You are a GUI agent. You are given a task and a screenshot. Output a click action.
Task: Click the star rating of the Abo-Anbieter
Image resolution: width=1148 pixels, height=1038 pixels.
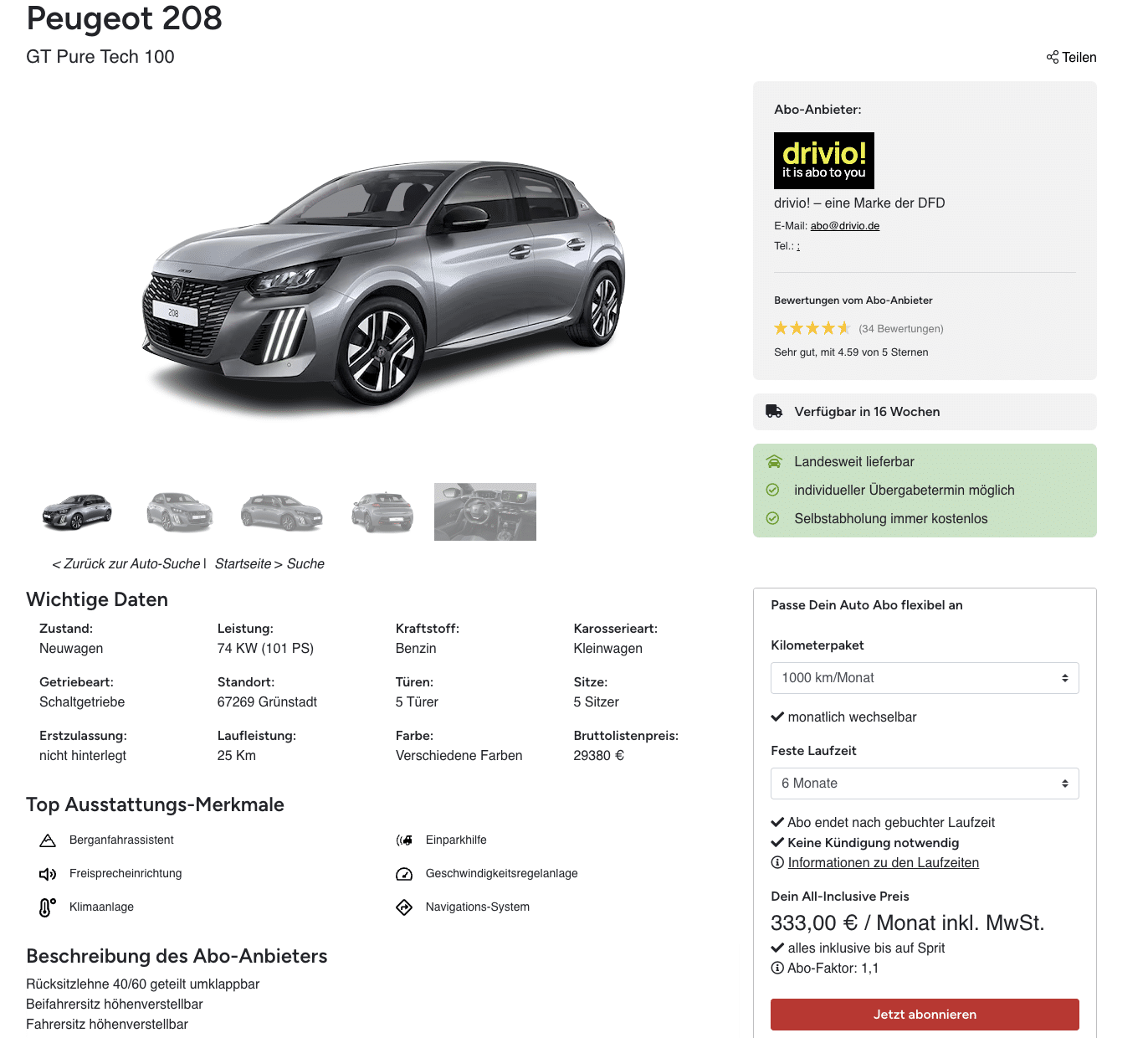(x=812, y=328)
